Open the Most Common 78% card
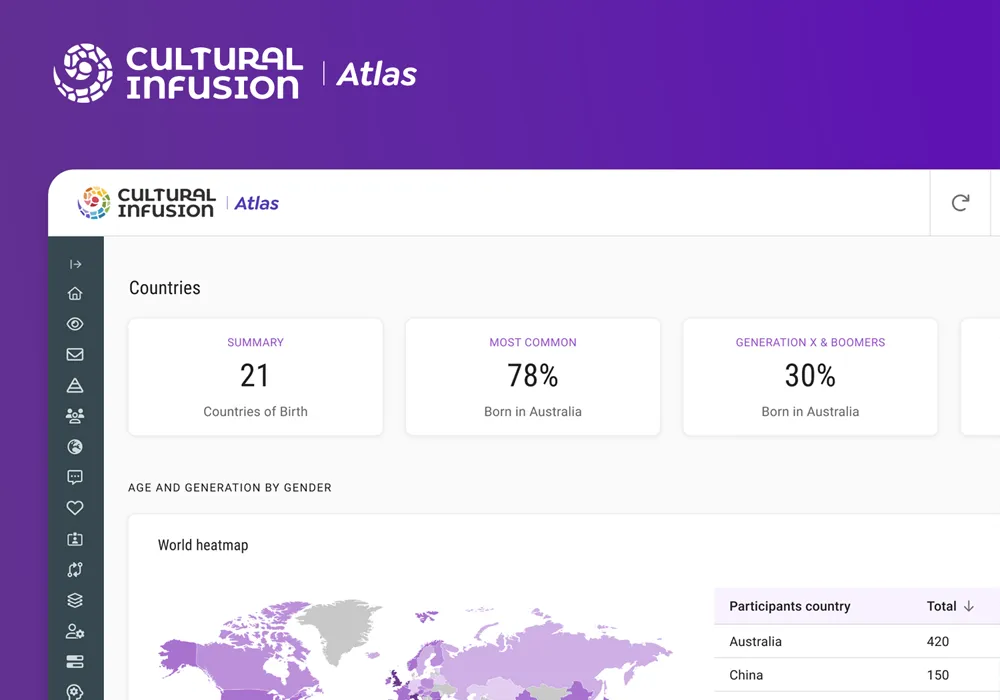1000x700 pixels. [533, 377]
